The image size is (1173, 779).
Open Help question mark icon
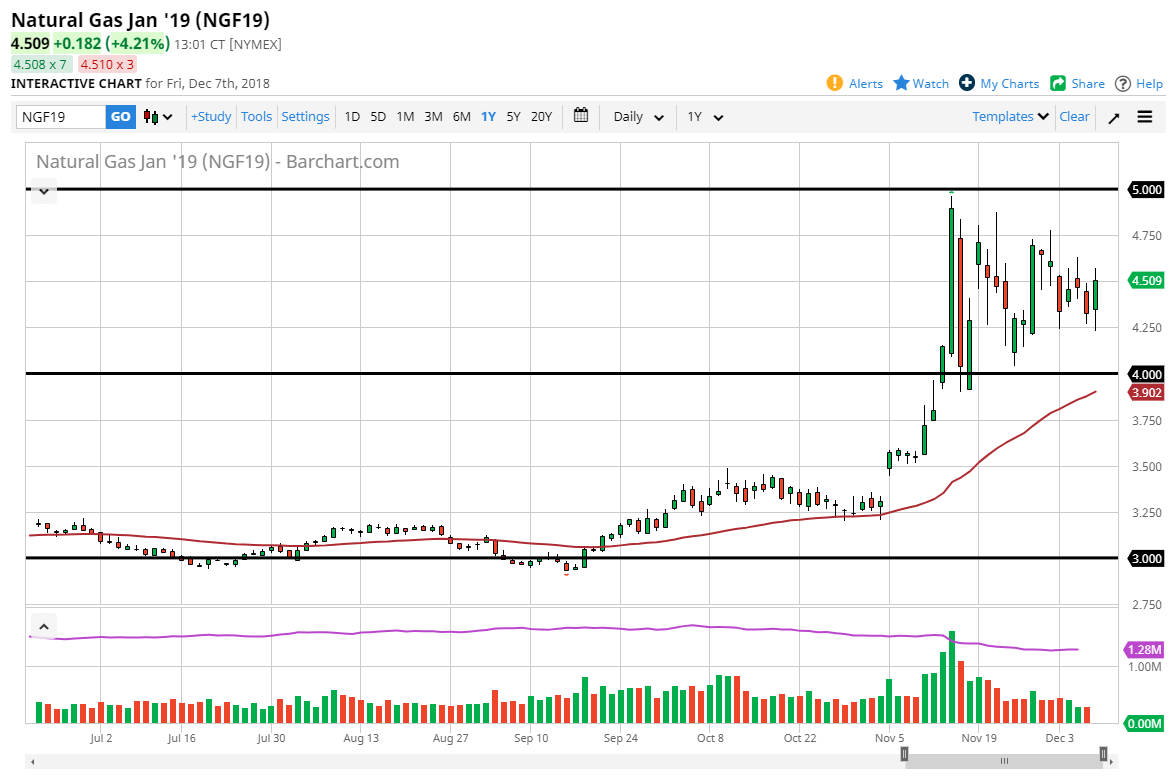click(1123, 83)
